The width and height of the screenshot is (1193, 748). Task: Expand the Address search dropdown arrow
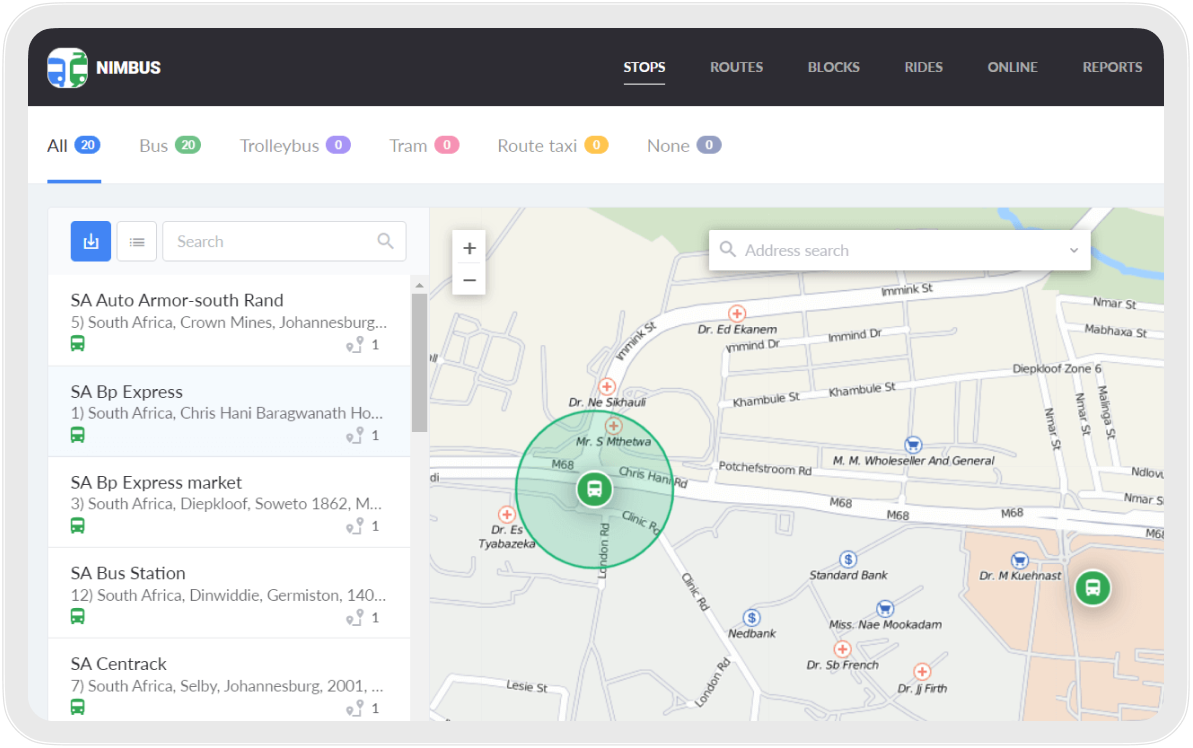1074,251
